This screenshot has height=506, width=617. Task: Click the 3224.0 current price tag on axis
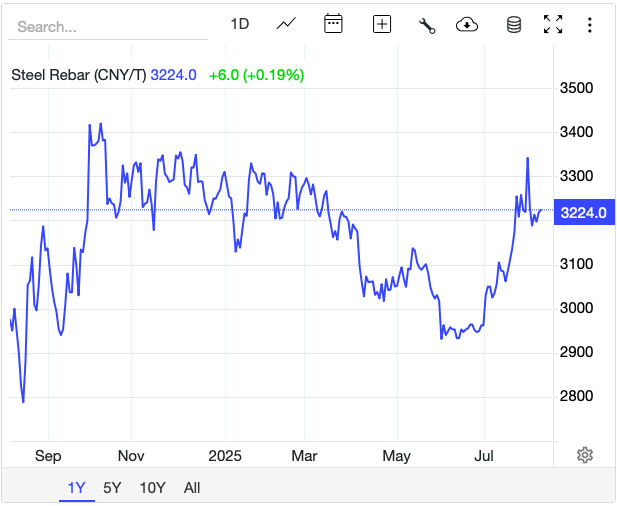coord(583,212)
